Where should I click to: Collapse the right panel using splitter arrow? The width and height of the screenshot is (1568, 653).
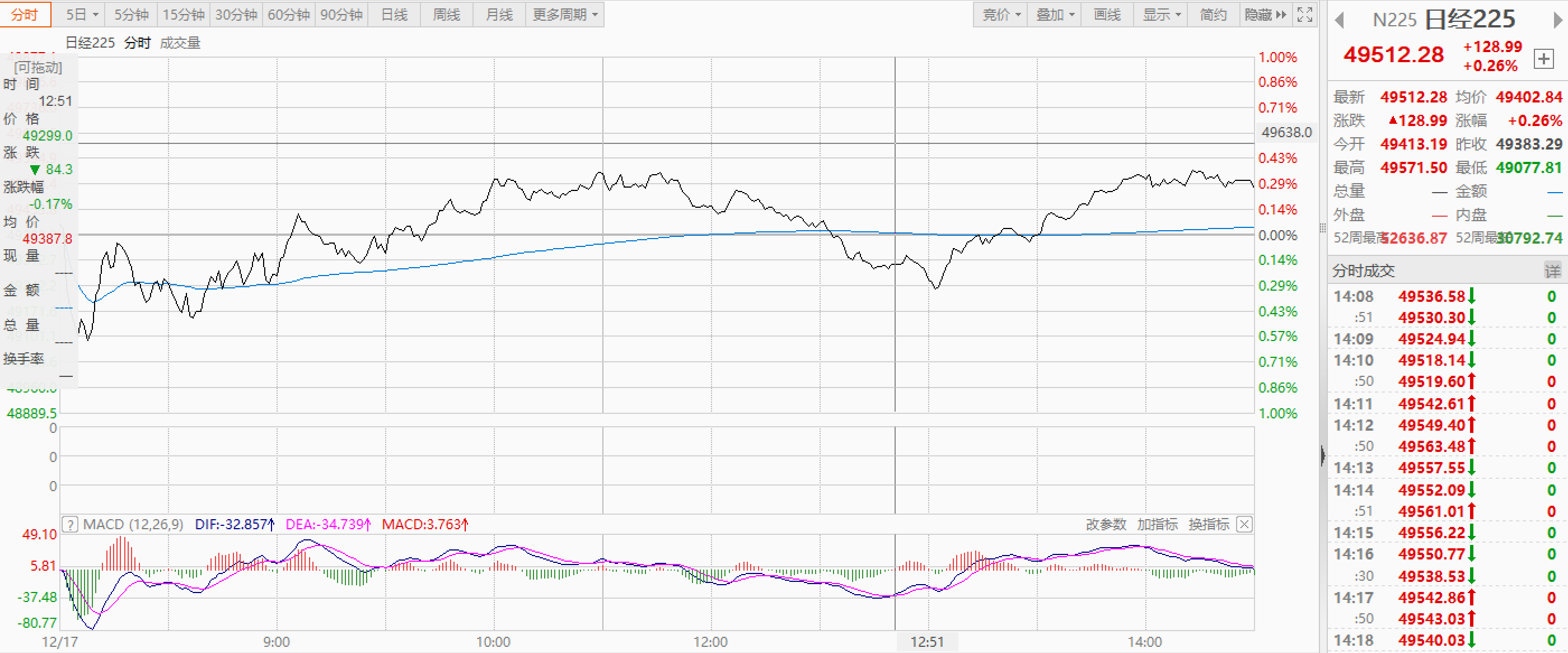click(x=1323, y=455)
